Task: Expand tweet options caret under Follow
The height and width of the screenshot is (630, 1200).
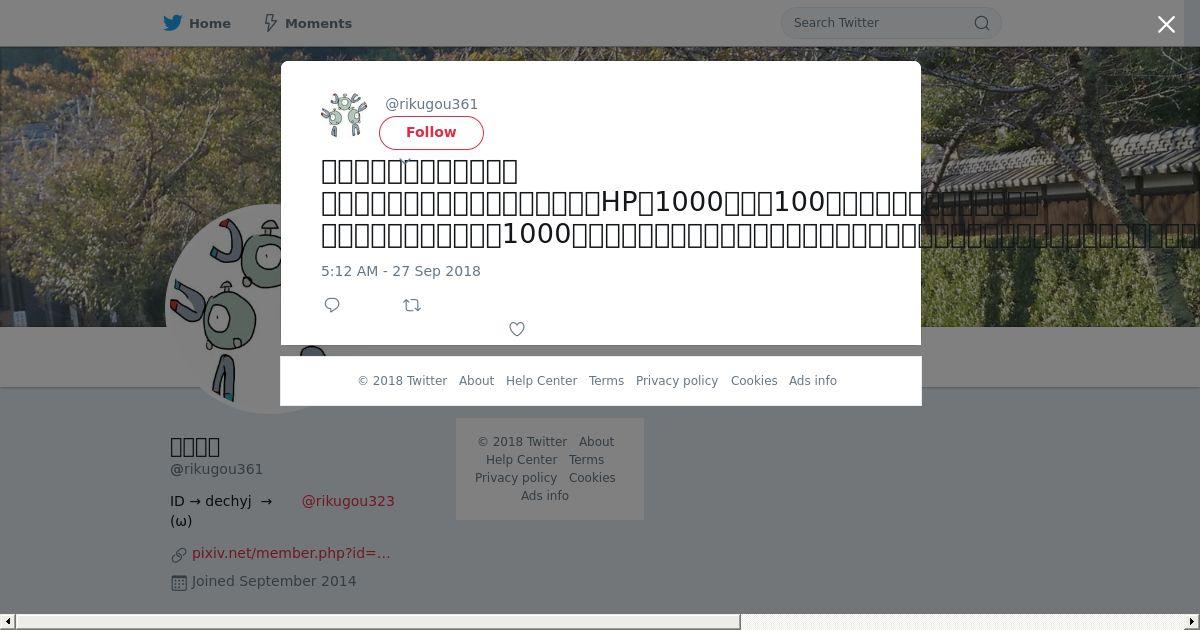Action: (405, 160)
